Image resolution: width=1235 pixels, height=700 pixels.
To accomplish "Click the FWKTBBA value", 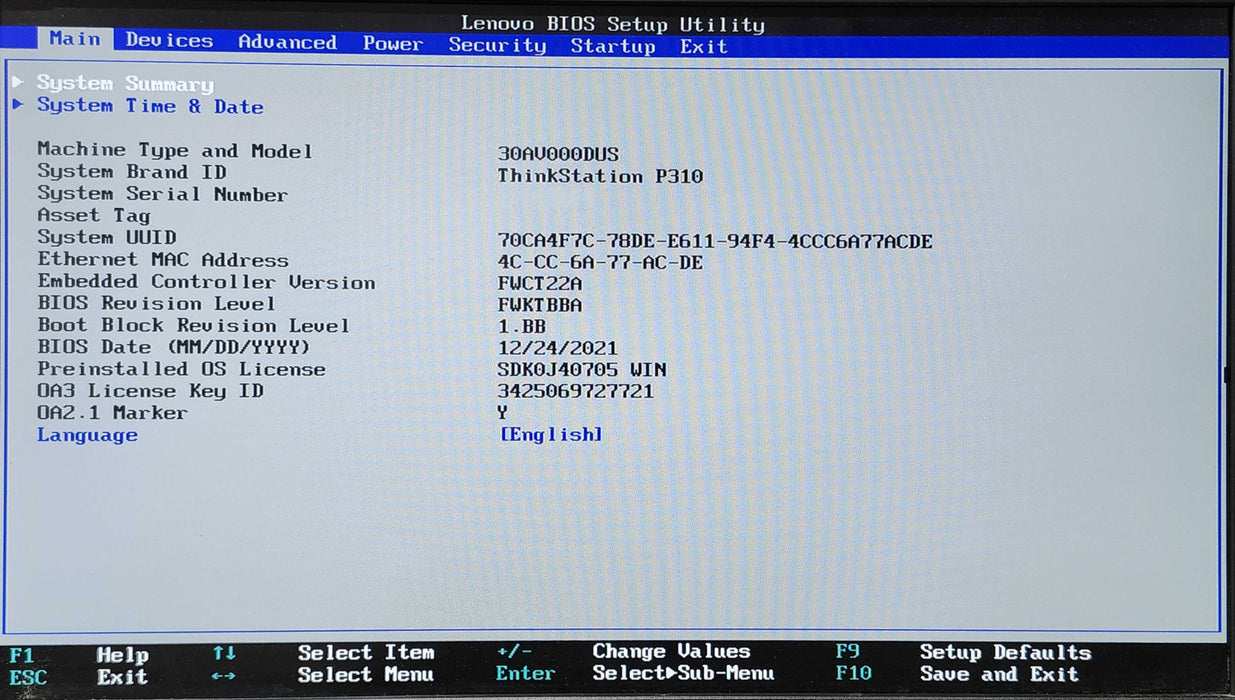I will (x=540, y=305).
